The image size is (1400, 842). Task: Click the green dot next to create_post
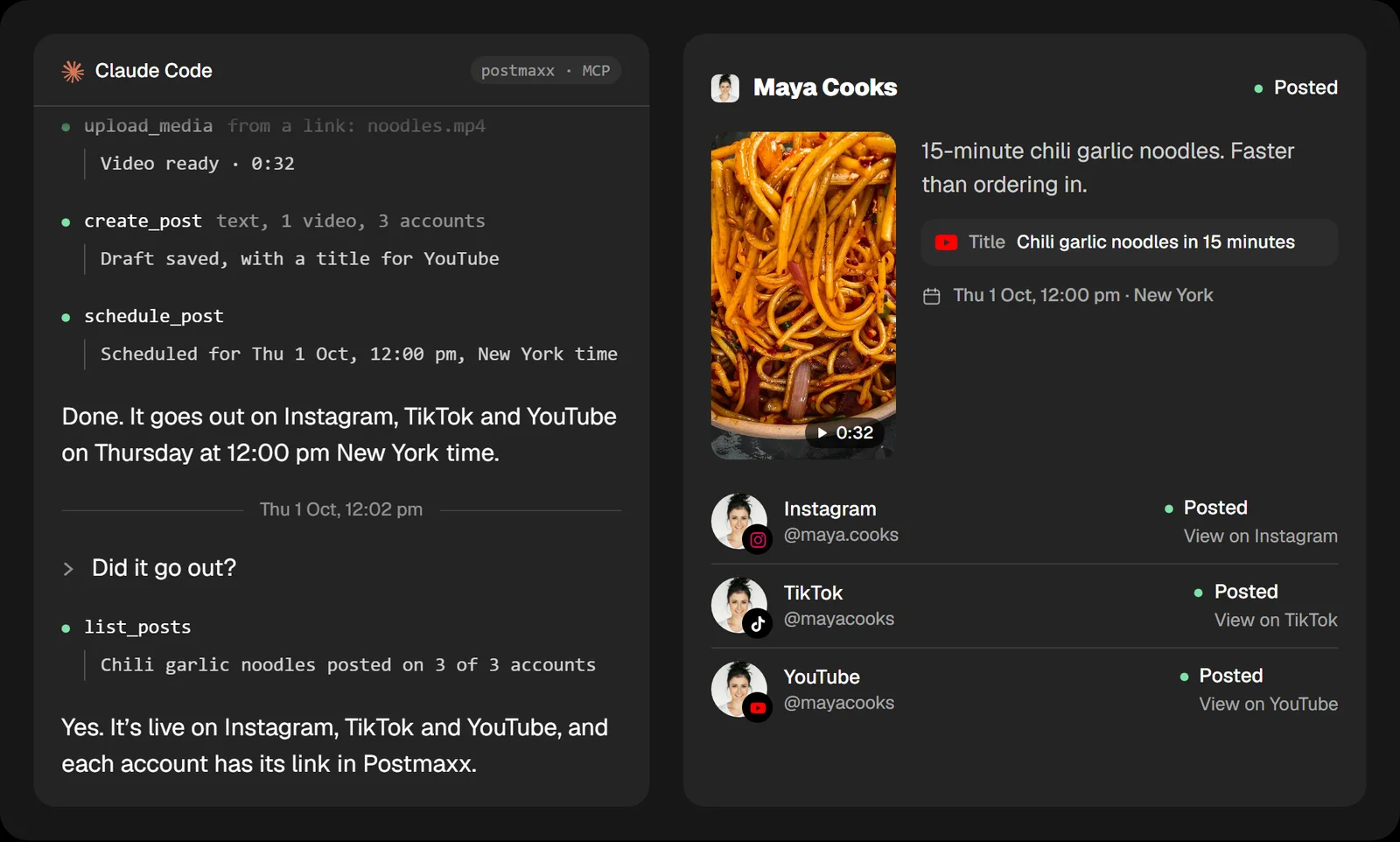66,222
